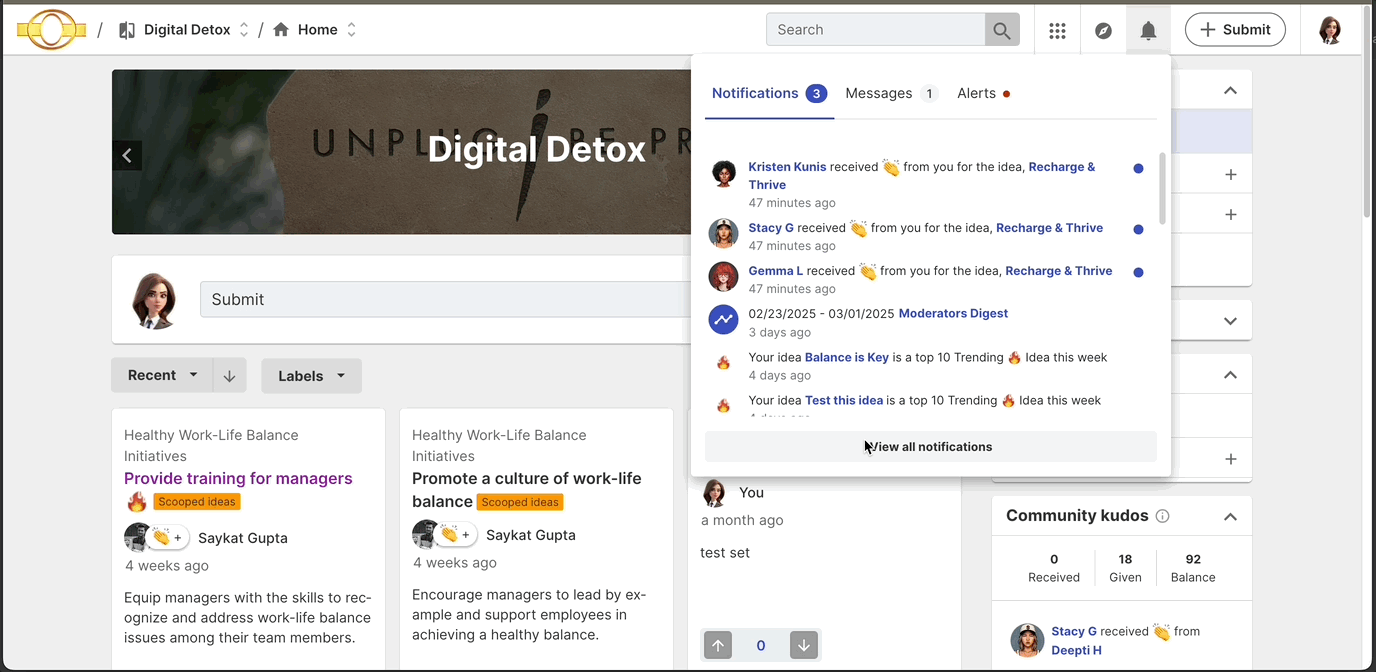Click the Submit idea input box
The width and height of the screenshot is (1376, 672).
[446, 300]
